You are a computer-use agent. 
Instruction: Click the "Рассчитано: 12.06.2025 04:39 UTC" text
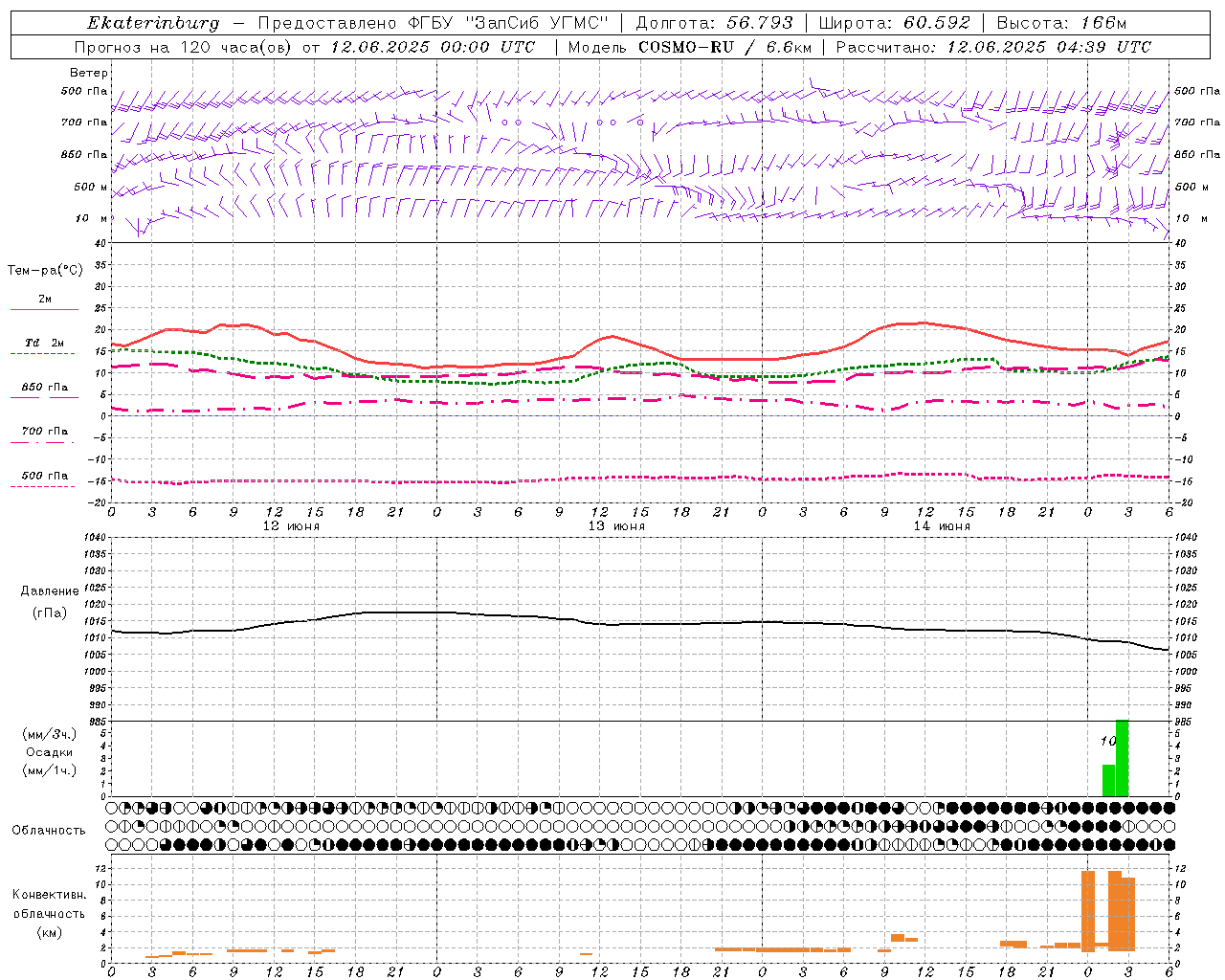pyautogui.click(x=993, y=47)
